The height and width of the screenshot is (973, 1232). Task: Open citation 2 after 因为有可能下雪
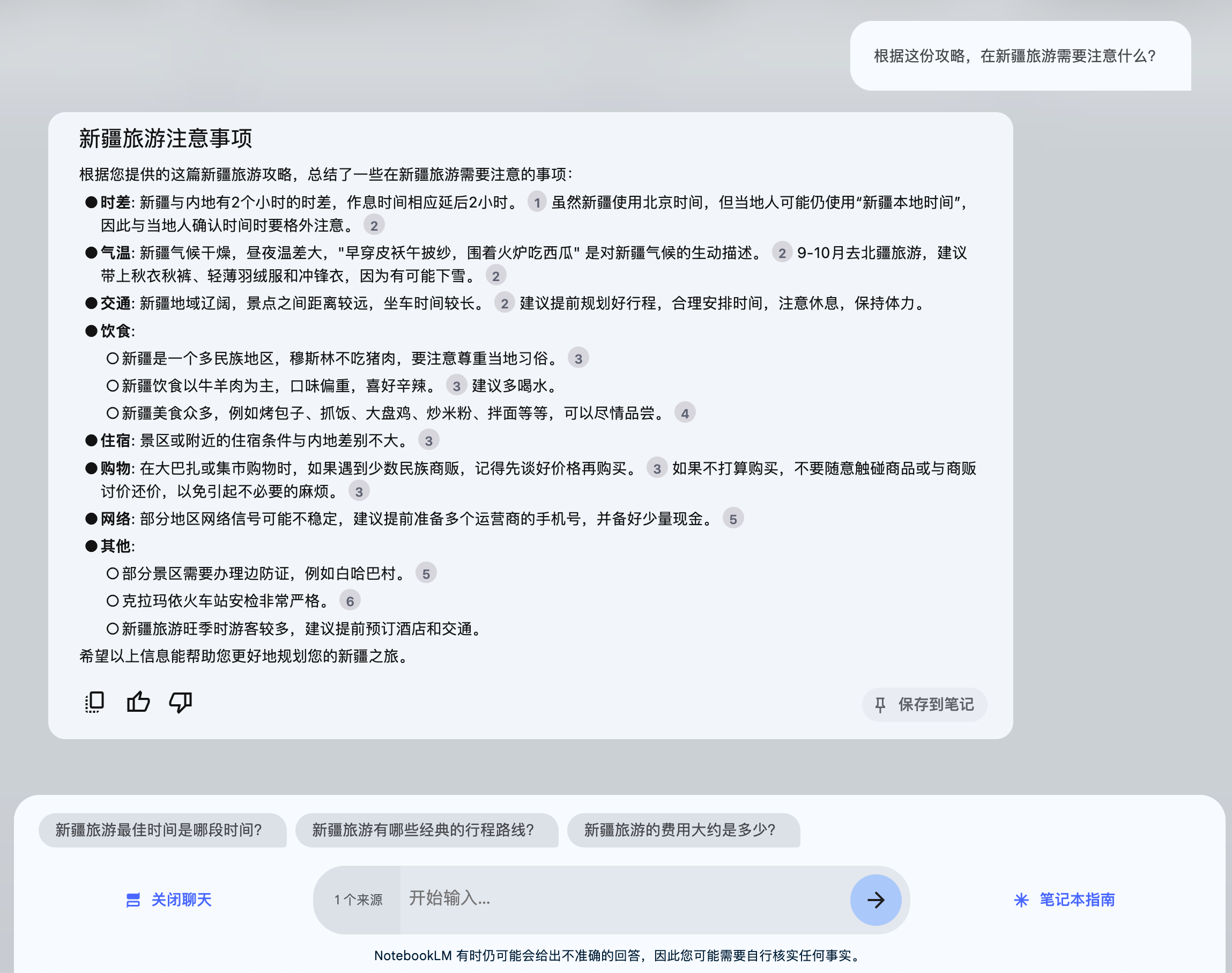pyautogui.click(x=496, y=276)
